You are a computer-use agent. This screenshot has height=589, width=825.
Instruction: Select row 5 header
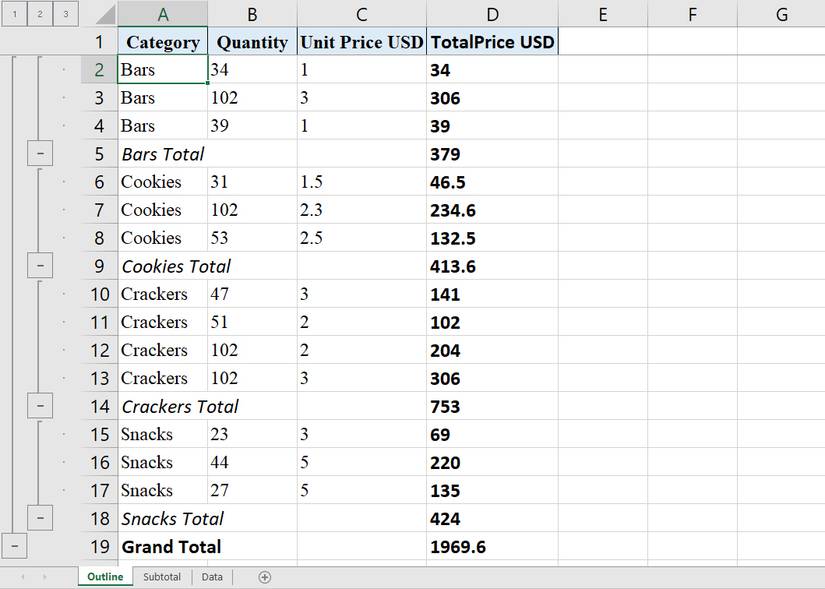tap(99, 154)
